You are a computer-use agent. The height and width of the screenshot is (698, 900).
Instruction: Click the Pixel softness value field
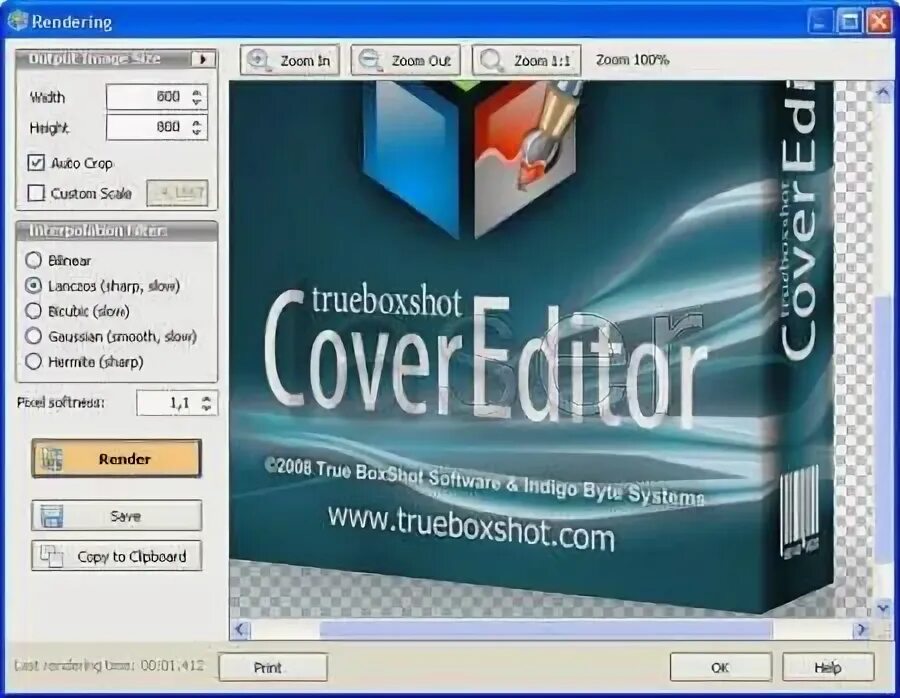pyautogui.click(x=177, y=402)
